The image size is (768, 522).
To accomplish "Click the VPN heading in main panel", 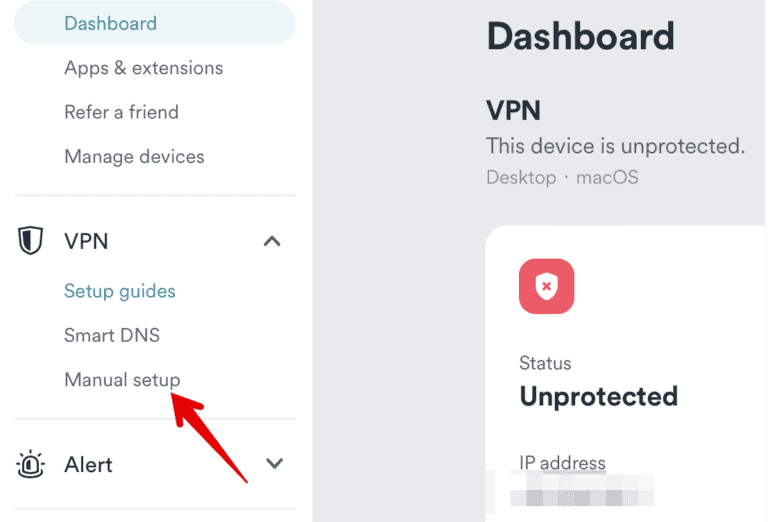I will coord(513,110).
